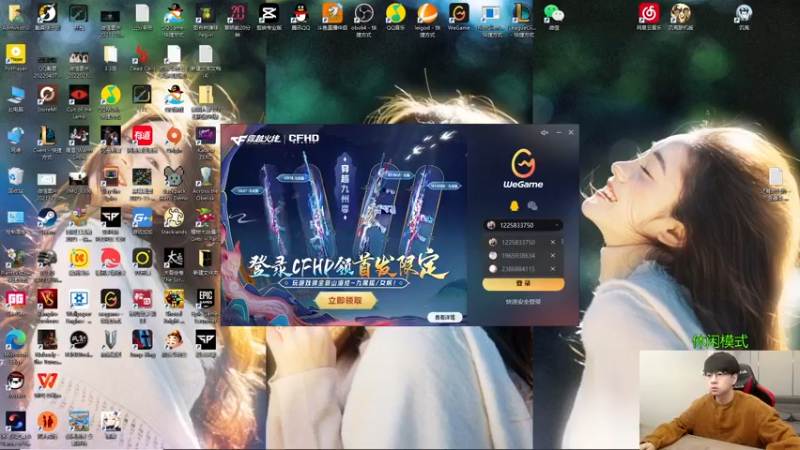Open the 剪映专业版 desktop shortcut
The width and height of the screenshot is (800, 450).
(x=269, y=17)
